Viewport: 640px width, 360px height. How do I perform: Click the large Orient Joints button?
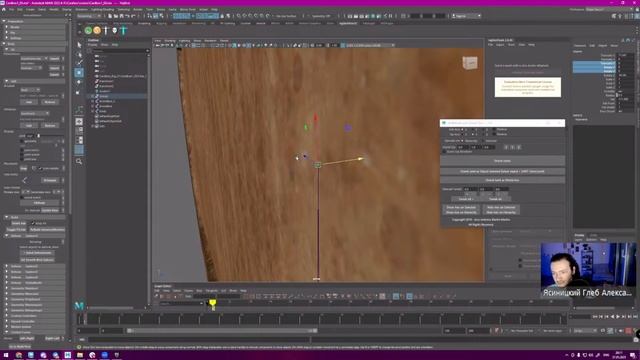[502, 161]
